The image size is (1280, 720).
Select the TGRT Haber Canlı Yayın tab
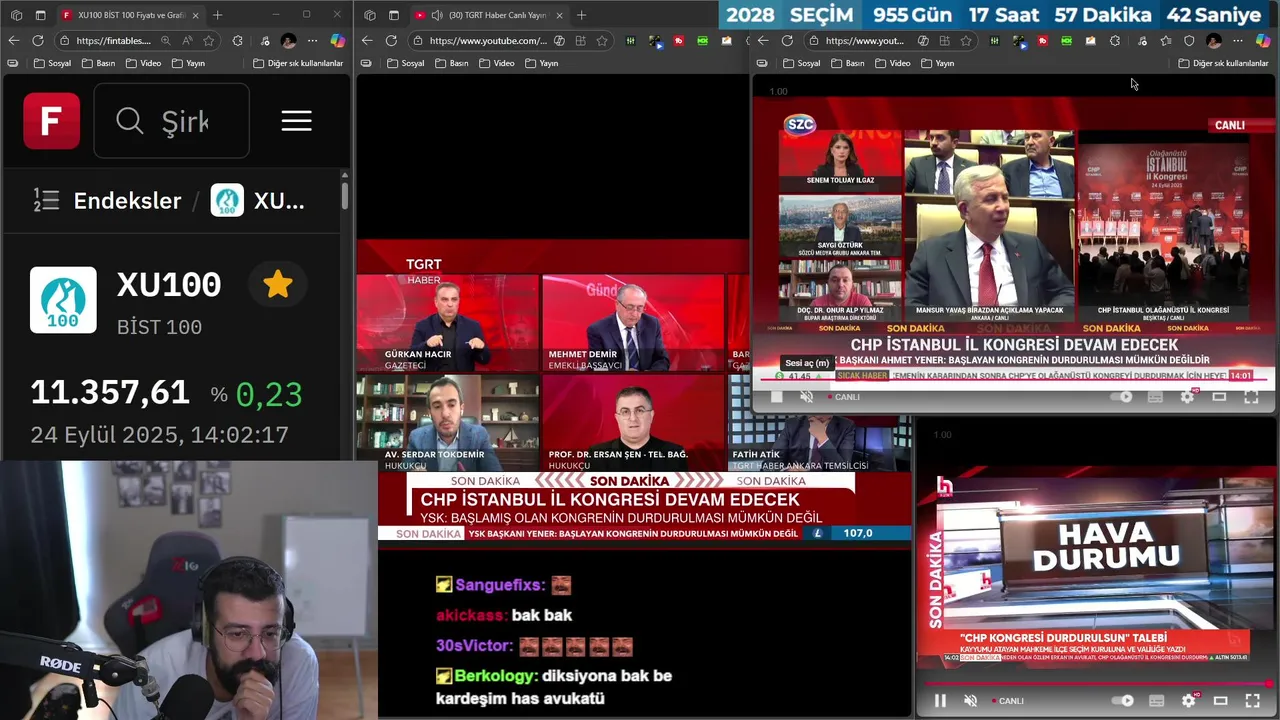pyautogui.click(x=490, y=15)
